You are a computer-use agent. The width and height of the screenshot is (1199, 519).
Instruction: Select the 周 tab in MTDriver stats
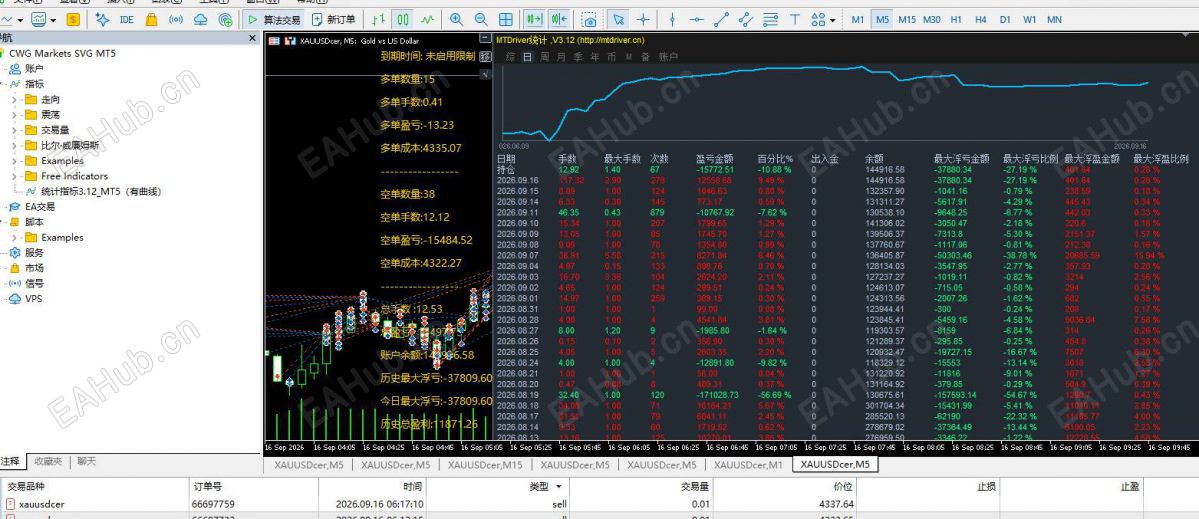(544, 57)
